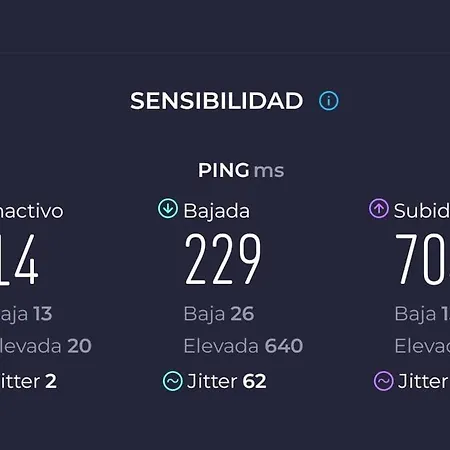Click the Subida upload arrow icon
Screen dimensions: 450x450
click(378, 209)
